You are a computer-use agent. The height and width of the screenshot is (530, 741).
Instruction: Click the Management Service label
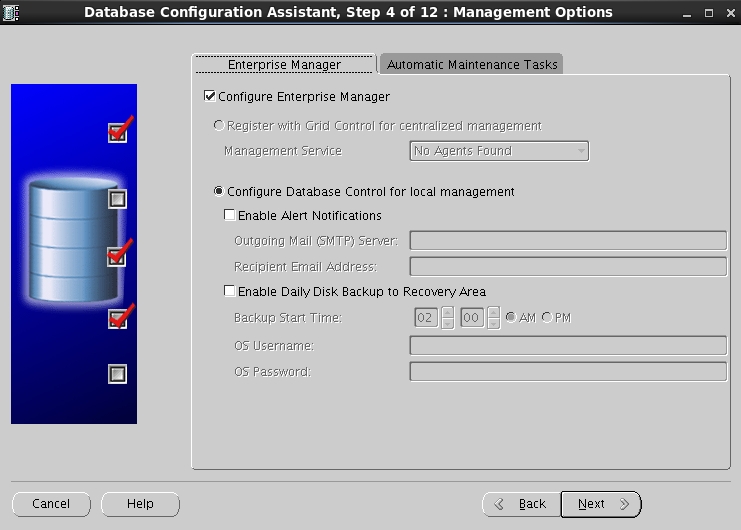(x=283, y=151)
